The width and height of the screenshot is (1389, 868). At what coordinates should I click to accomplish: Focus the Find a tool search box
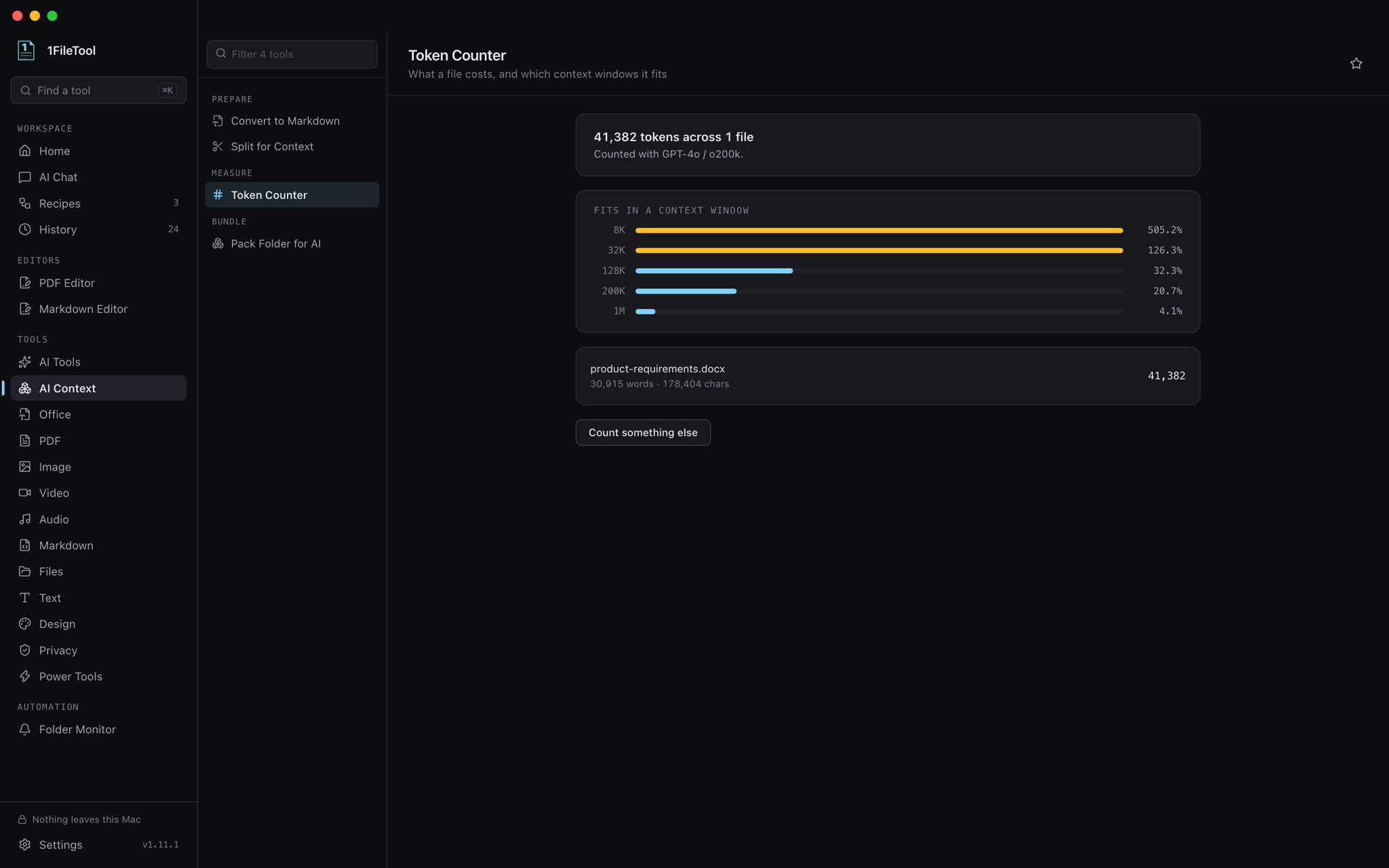98,90
